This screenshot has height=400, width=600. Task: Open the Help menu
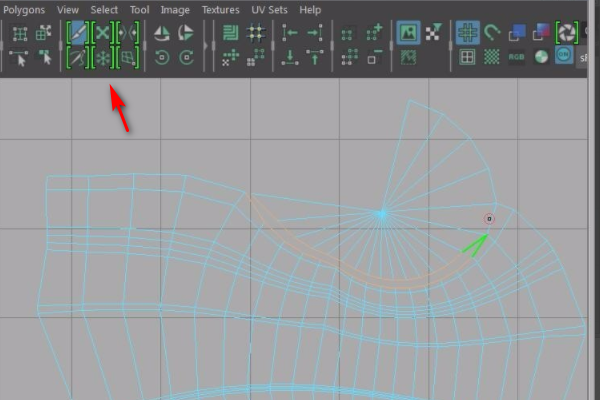pos(310,10)
